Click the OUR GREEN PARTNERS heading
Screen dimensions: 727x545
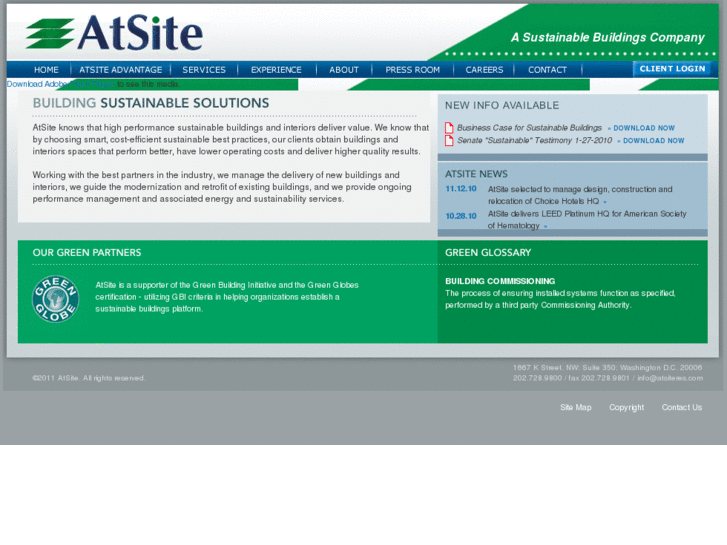click(87, 253)
